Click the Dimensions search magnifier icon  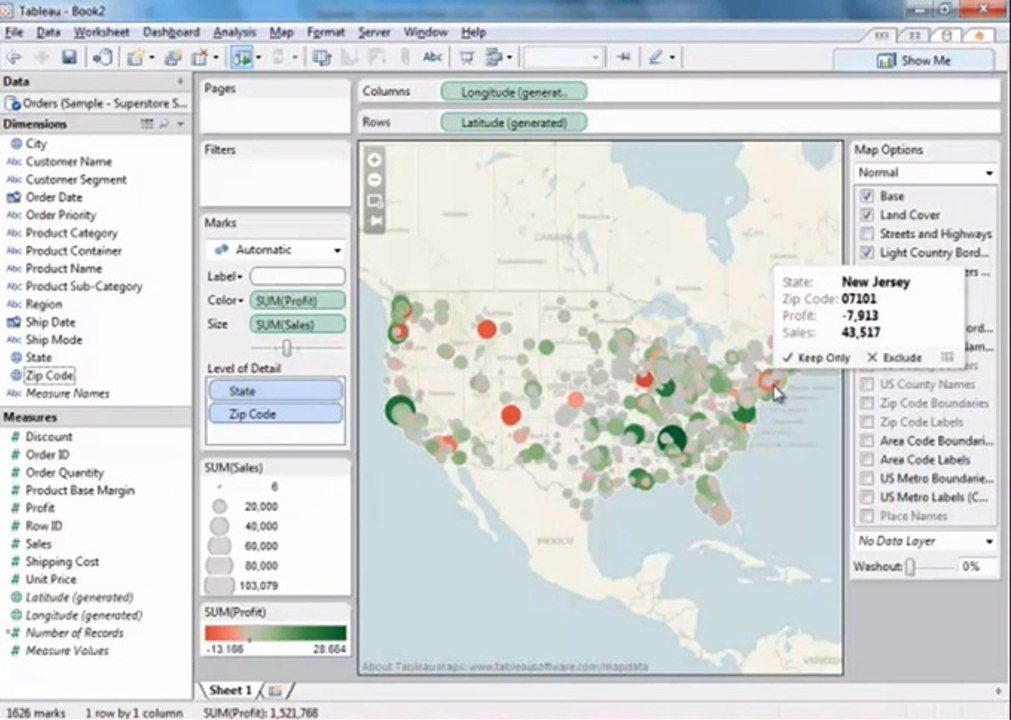point(164,124)
